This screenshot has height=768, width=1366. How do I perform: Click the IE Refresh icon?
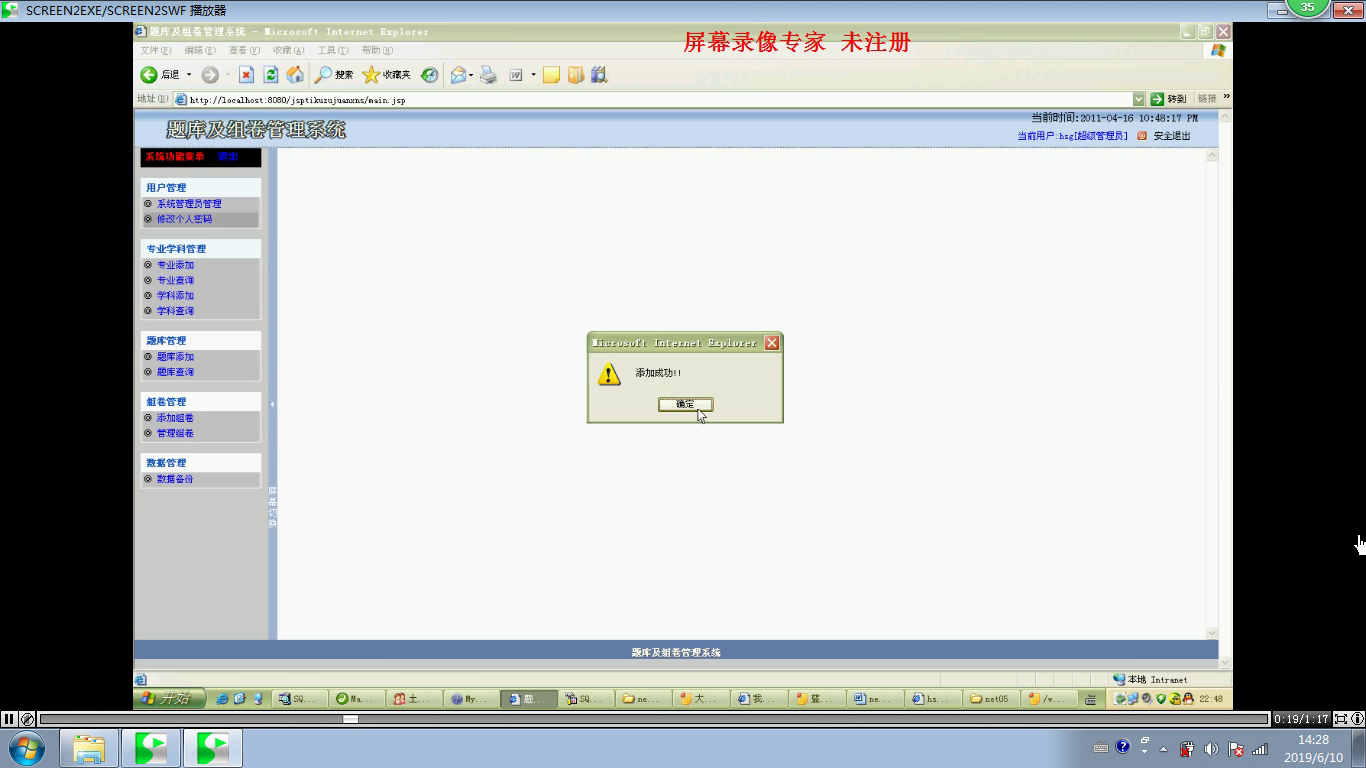click(271, 75)
